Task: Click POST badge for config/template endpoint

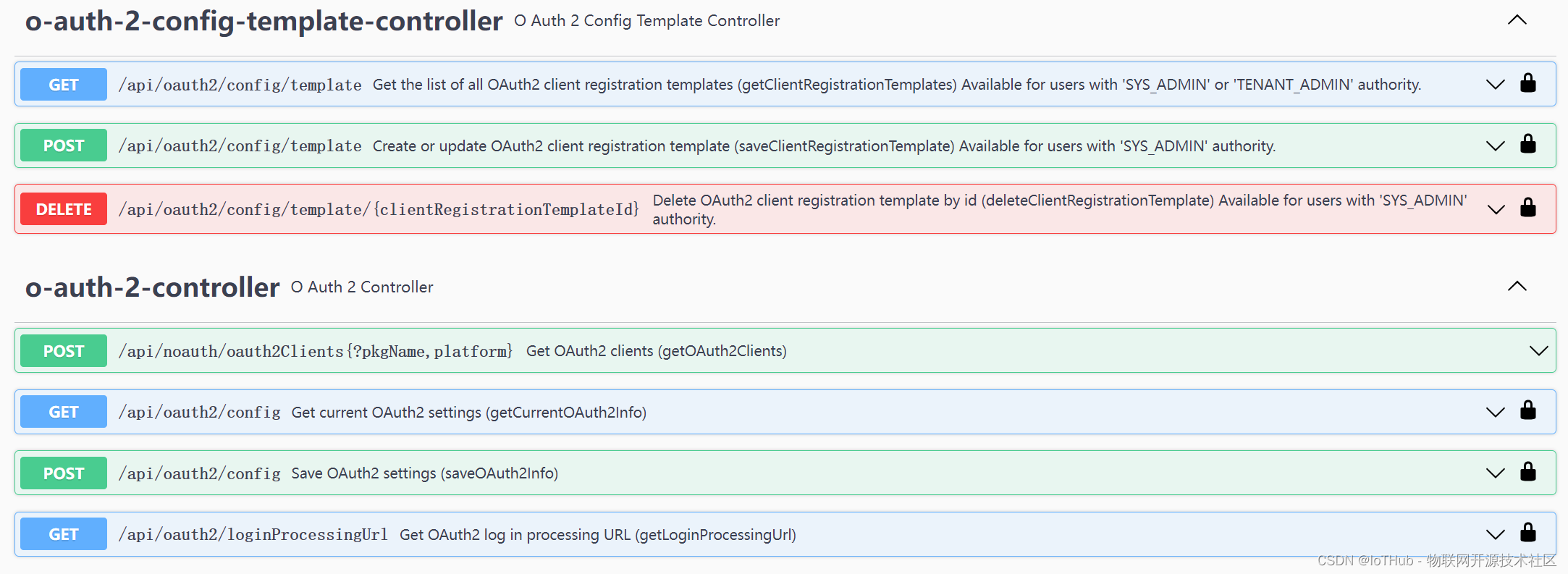Action: 64,145
